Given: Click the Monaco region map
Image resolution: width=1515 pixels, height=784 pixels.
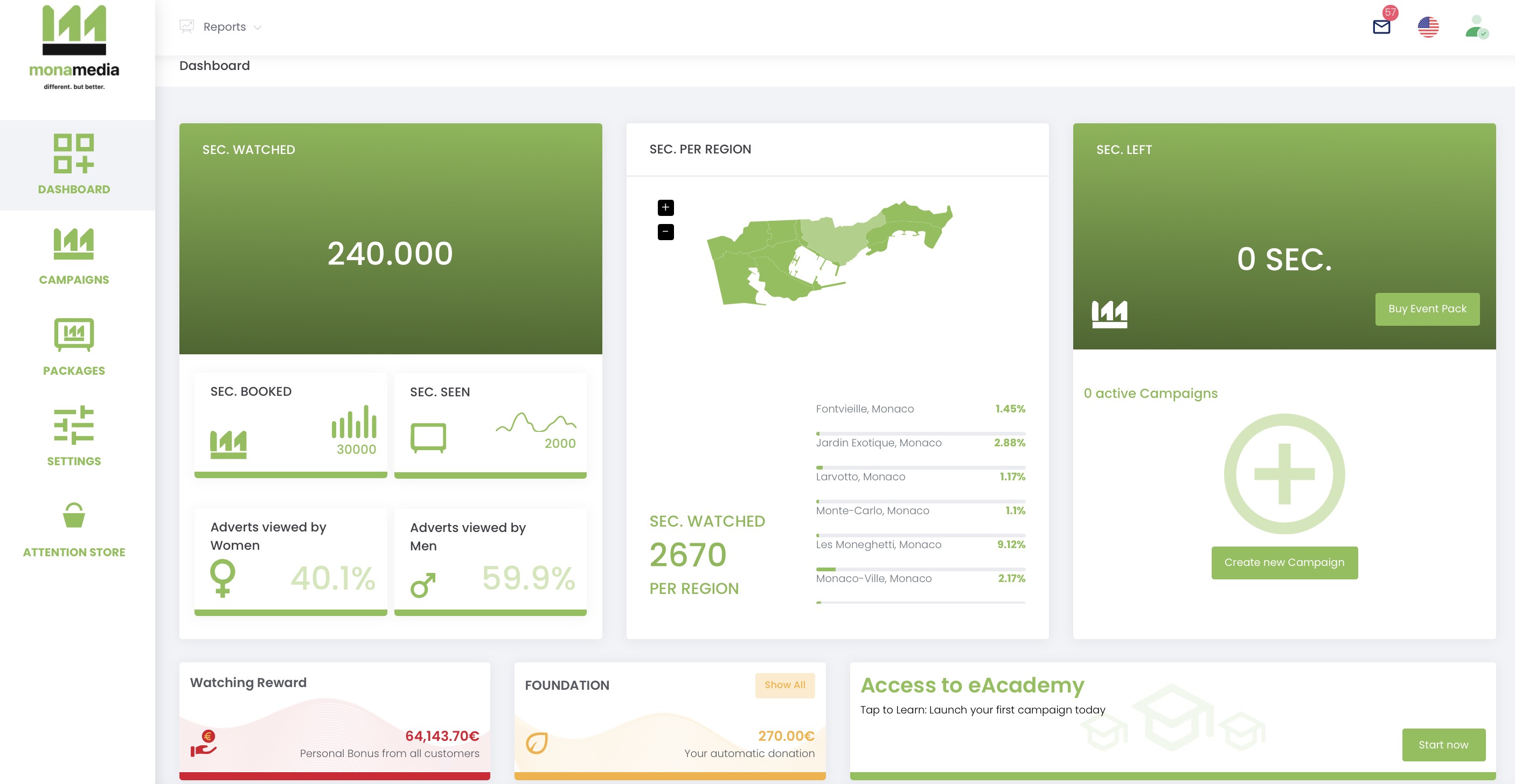Looking at the screenshot, I should [x=829, y=253].
